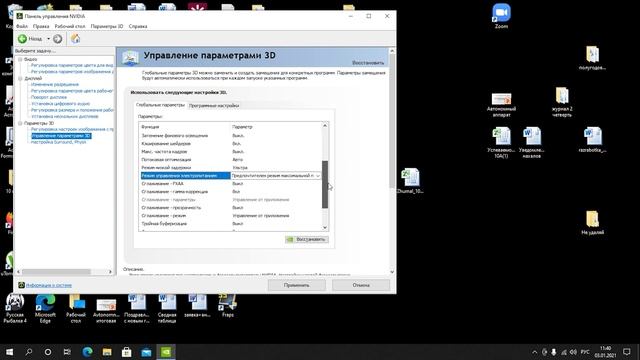Select Поворот дисплея in task tree
Screen dimensions: 640x360
[x=49, y=97]
